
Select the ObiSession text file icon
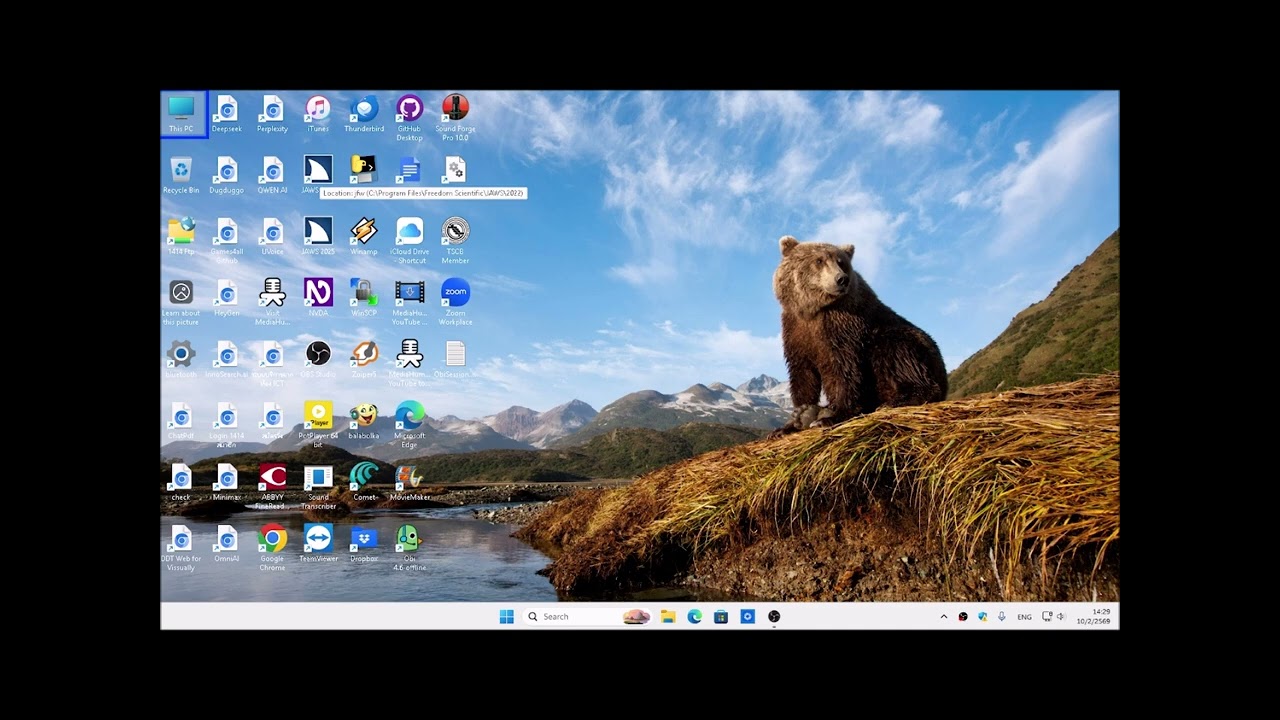coord(455,359)
